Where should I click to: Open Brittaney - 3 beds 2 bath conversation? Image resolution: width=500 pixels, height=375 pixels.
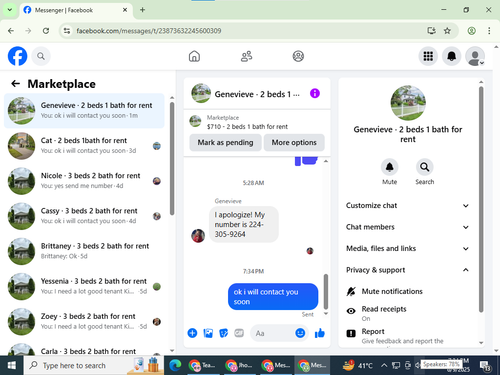pyautogui.click(x=84, y=251)
